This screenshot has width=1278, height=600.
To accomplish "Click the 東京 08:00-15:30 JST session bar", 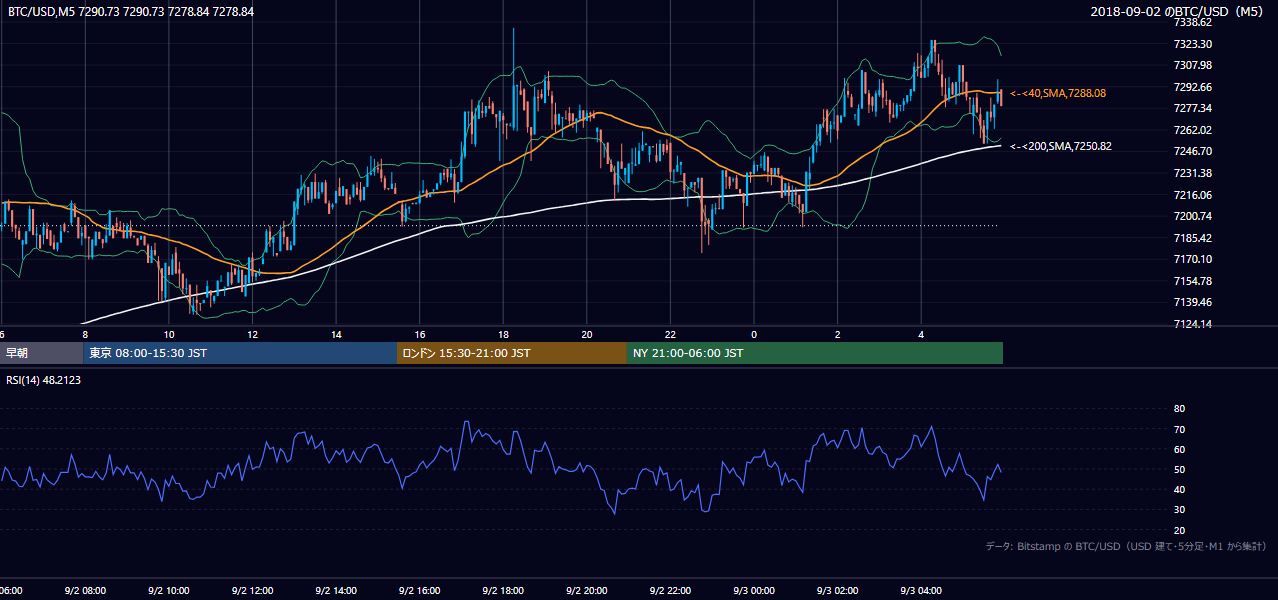I will tap(240, 353).
